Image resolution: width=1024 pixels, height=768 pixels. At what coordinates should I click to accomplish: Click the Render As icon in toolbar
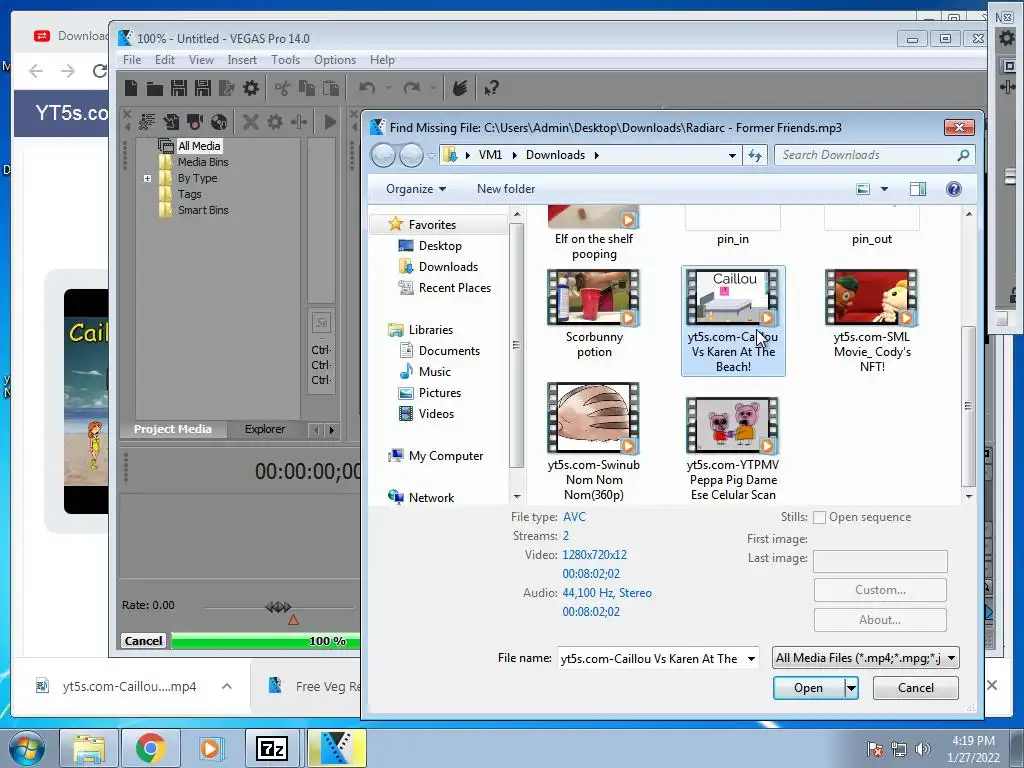[227, 88]
